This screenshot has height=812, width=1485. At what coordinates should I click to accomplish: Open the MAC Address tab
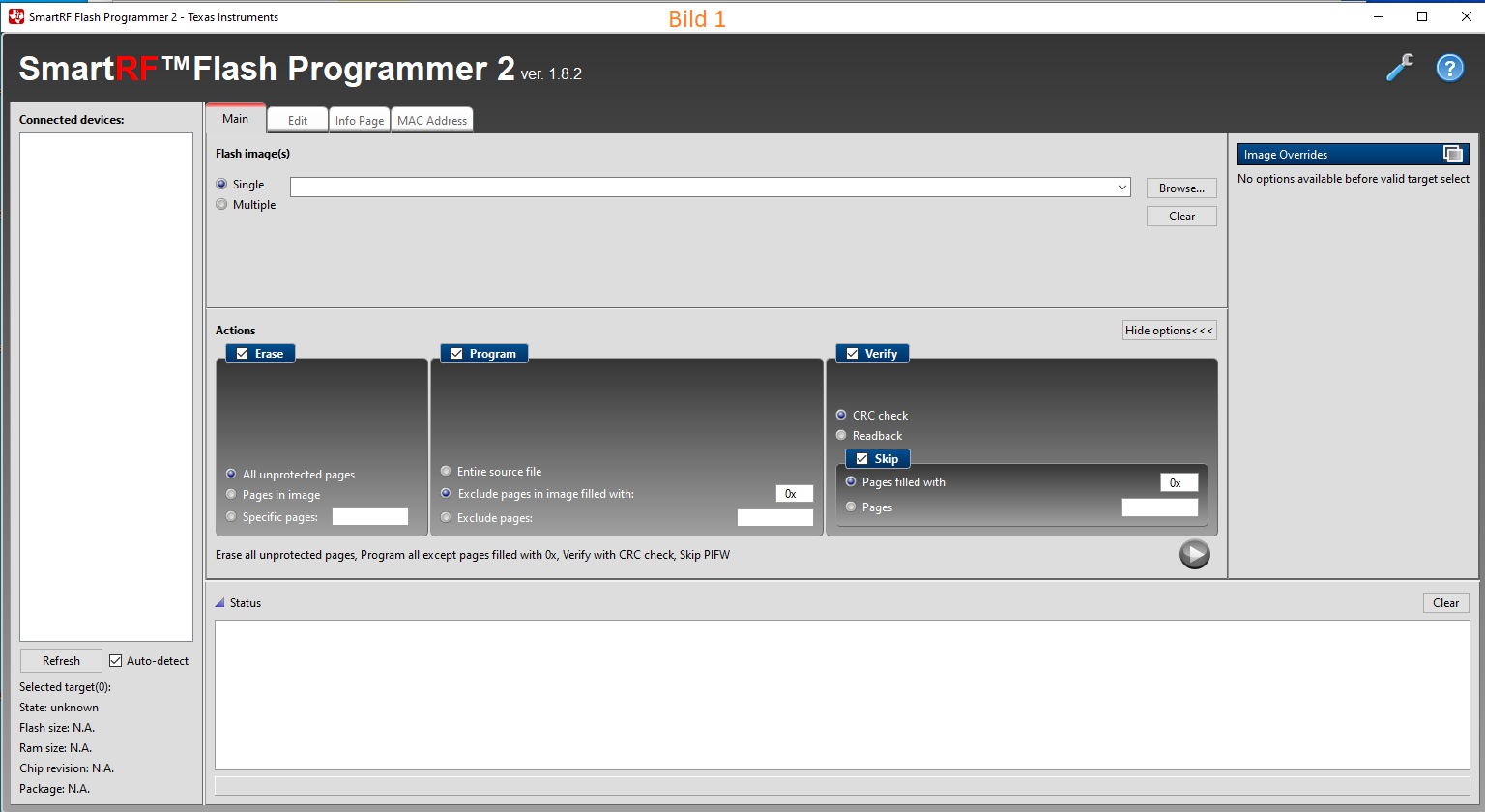coord(432,120)
